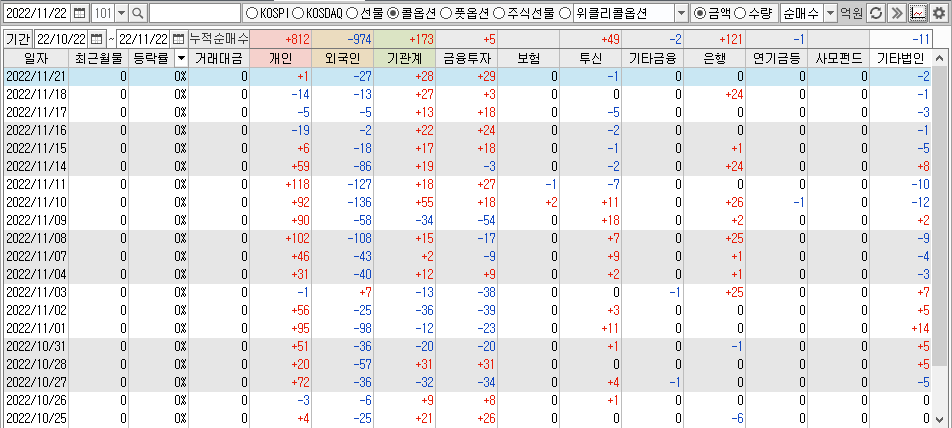Screen dimensions: 952x428
Task: Click the scrollbar down arrow at bottom right
Action: [x=943, y=419]
